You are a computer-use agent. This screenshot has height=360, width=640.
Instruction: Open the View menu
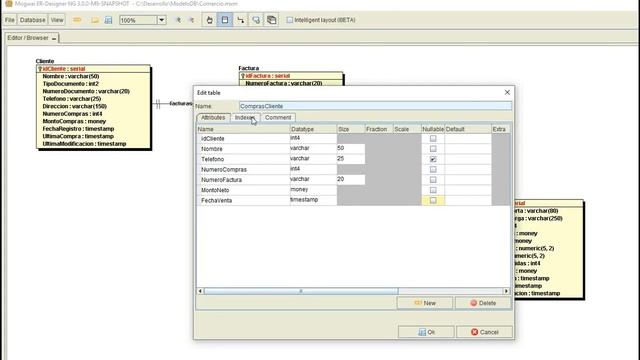(x=57, y=20)
